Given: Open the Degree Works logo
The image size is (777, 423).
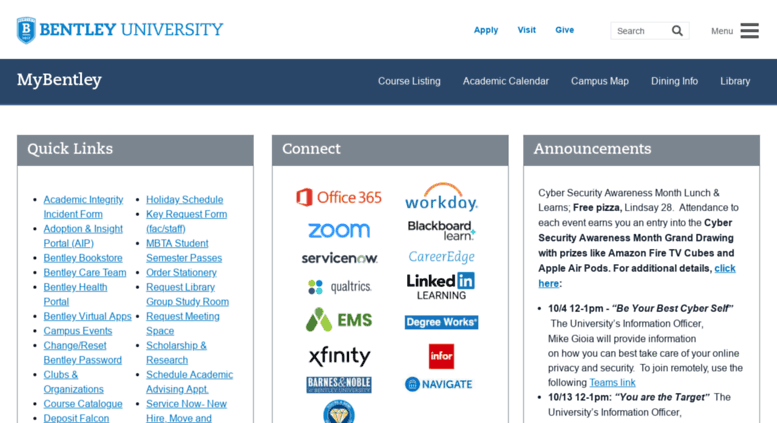Looking at the screenshot, I should pyautogui.click(x=441, y=322).
